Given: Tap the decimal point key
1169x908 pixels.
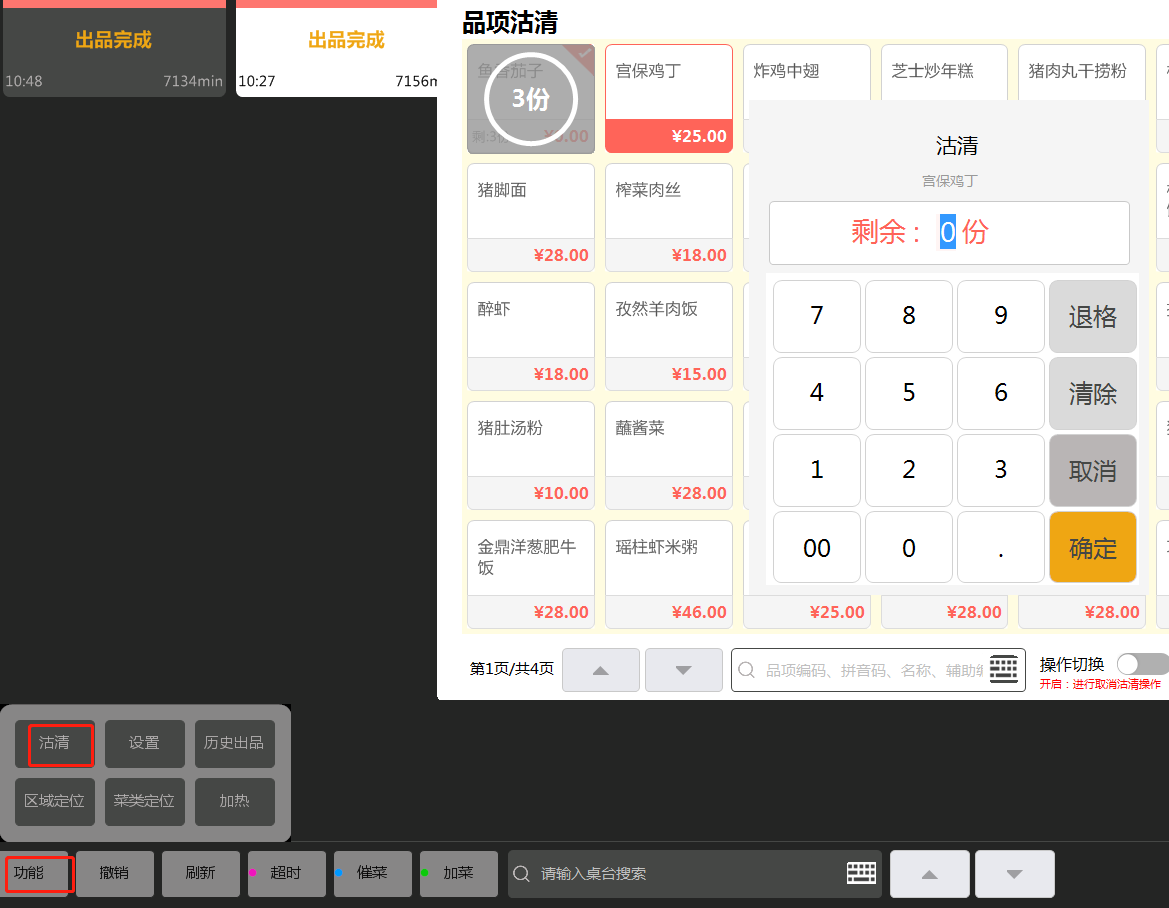Looking at the screenshot, I should [x=1001, y=547].
